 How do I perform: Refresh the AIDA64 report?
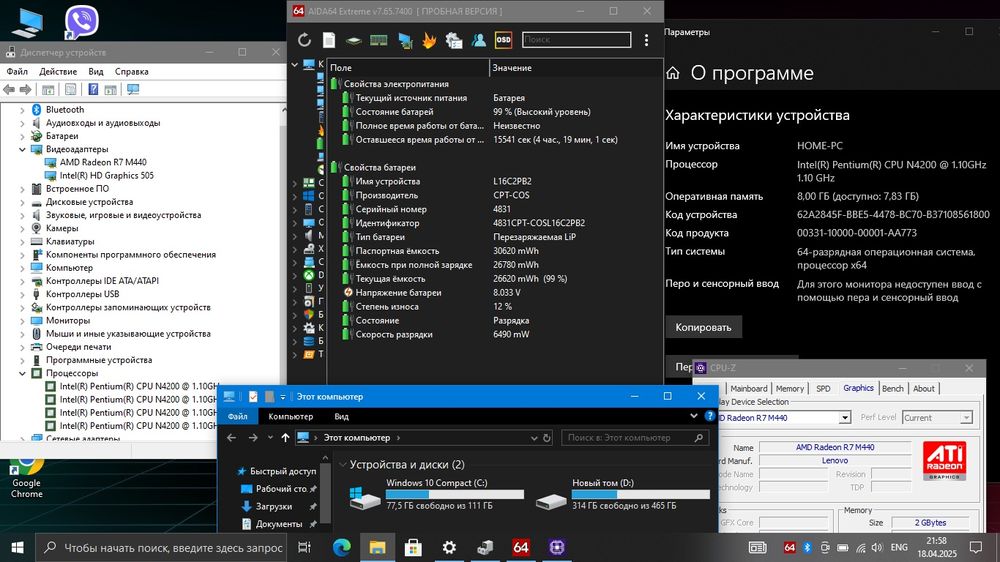click(x=304, y=40)
